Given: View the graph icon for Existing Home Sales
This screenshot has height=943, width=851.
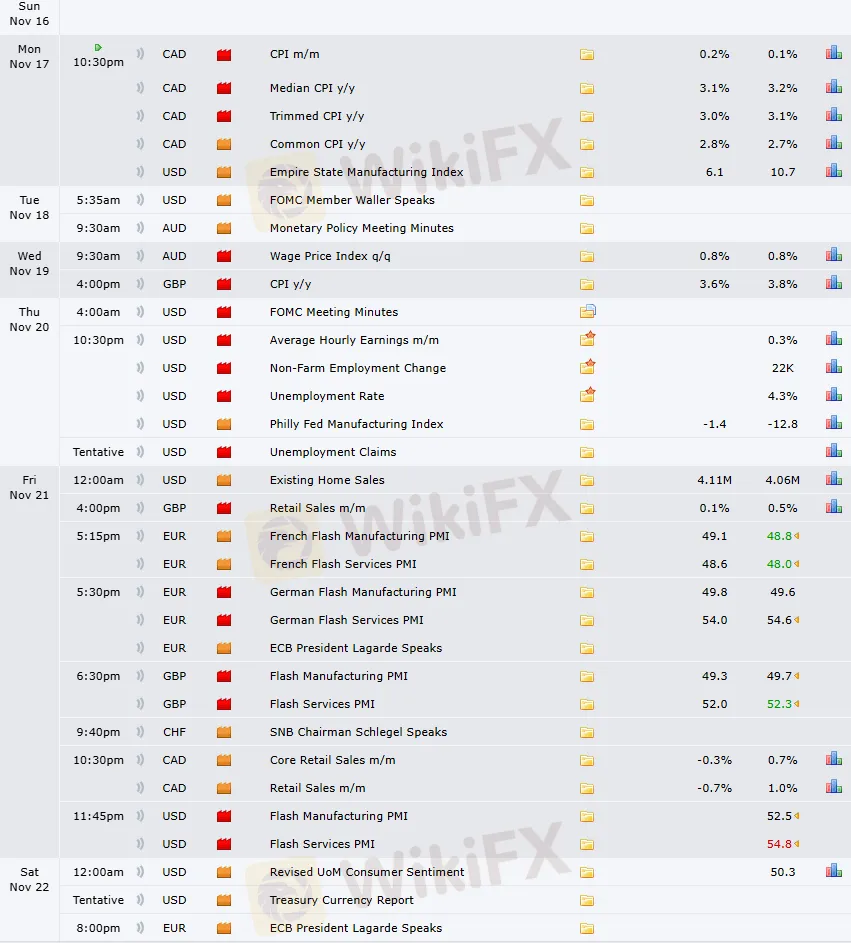Looking at the screenshot, I should (x=833, y=479).
